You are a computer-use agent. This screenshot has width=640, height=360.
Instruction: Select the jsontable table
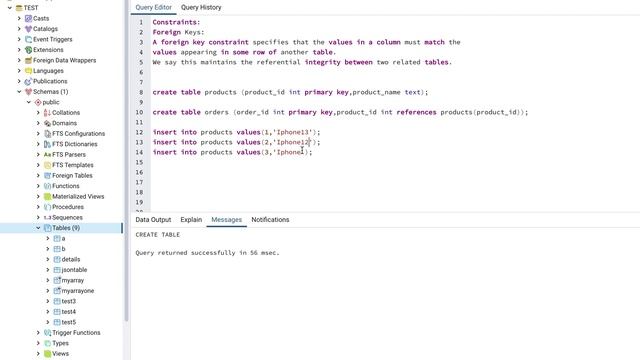point(74,270)
